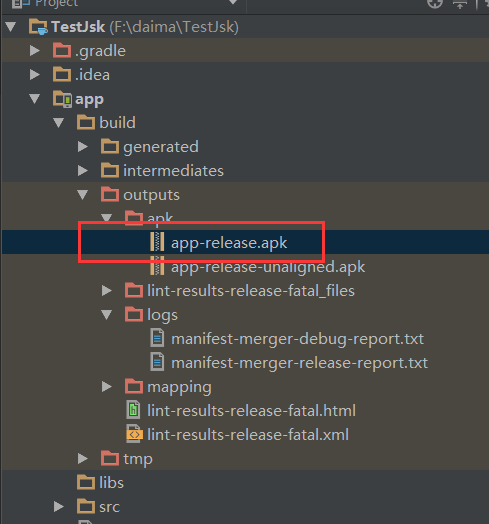Expand the .gradle folder arrow
Screen dimensions: 489x524
coord(35,51)
